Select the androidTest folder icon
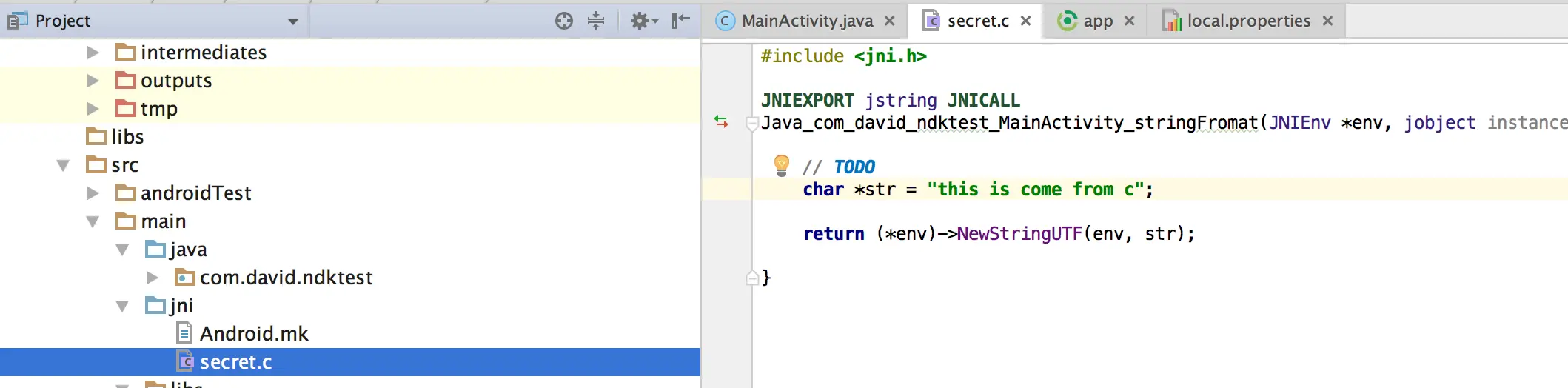The image size is (1568, 388). pos(126,193)
